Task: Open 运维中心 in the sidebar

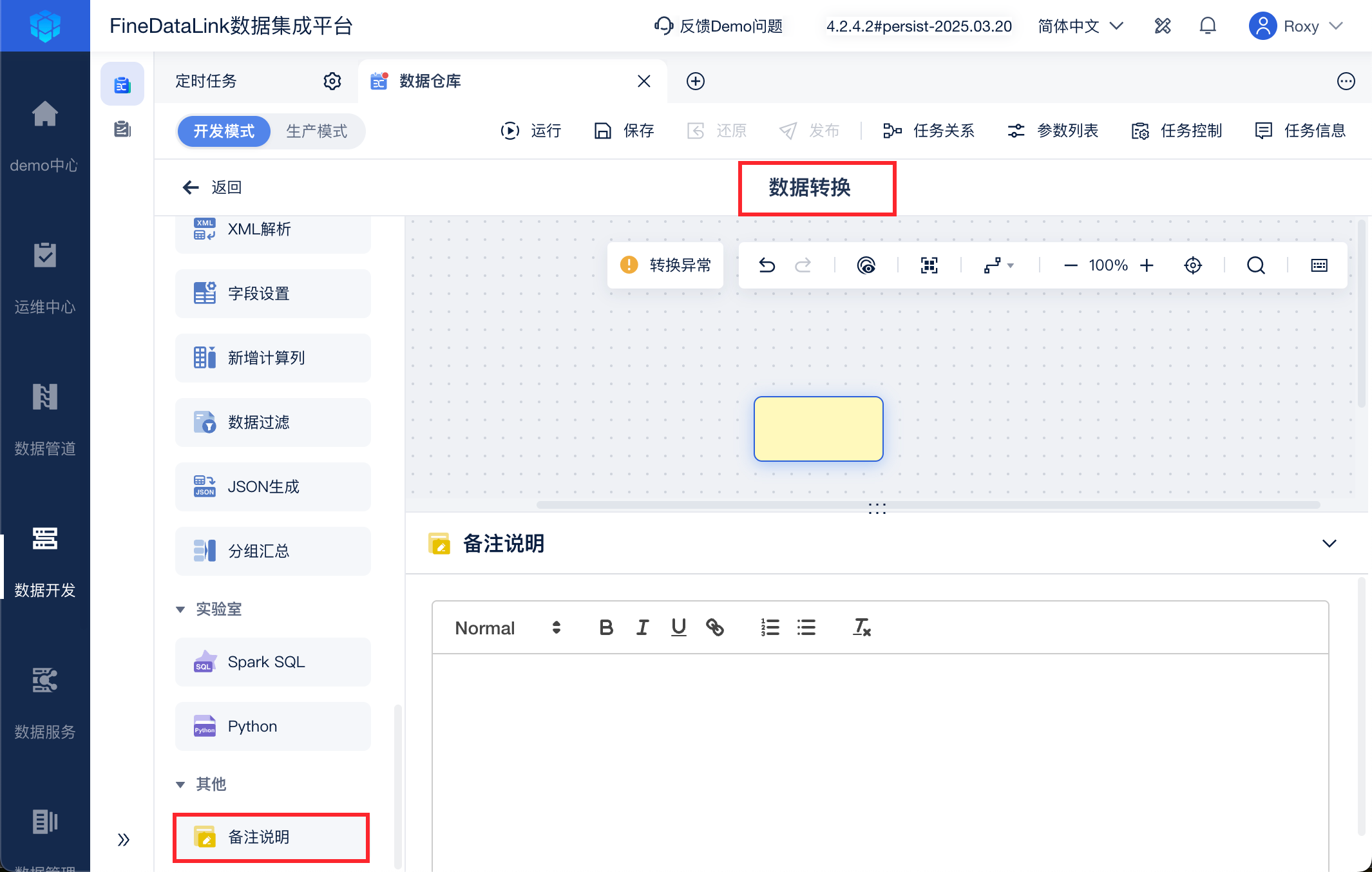Action: click(x=44, y=278)
